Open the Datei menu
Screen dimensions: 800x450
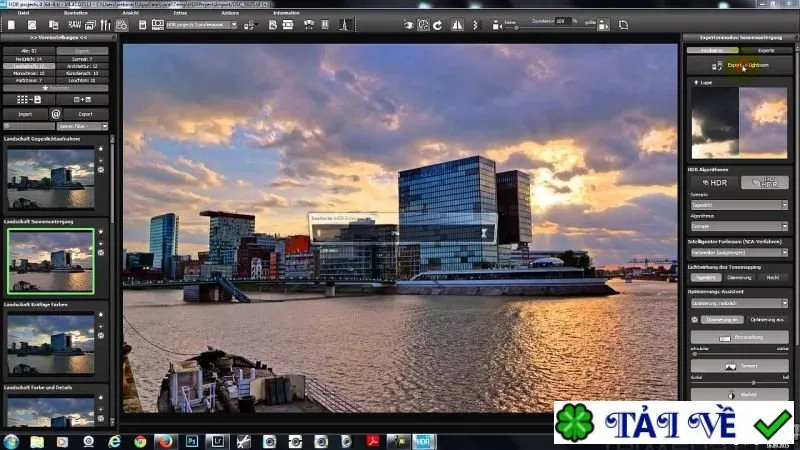tap(23, 13)
